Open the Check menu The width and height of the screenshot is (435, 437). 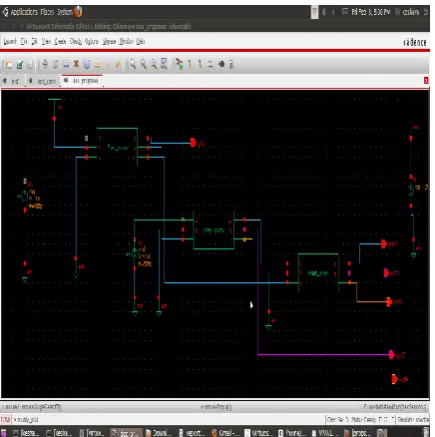pyautogui.click(x=75, y=41)
